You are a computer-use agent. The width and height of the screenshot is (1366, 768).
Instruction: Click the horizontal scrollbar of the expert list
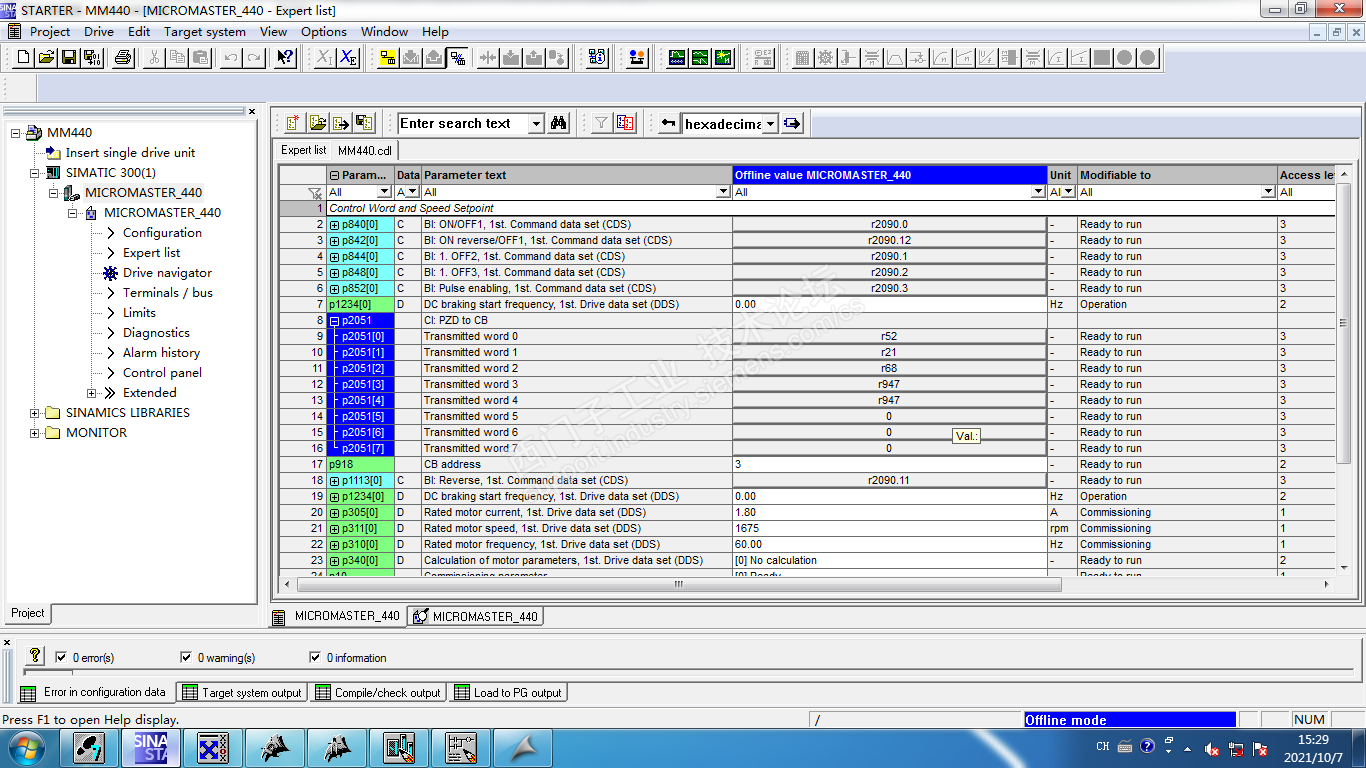(x=679, y=584)
